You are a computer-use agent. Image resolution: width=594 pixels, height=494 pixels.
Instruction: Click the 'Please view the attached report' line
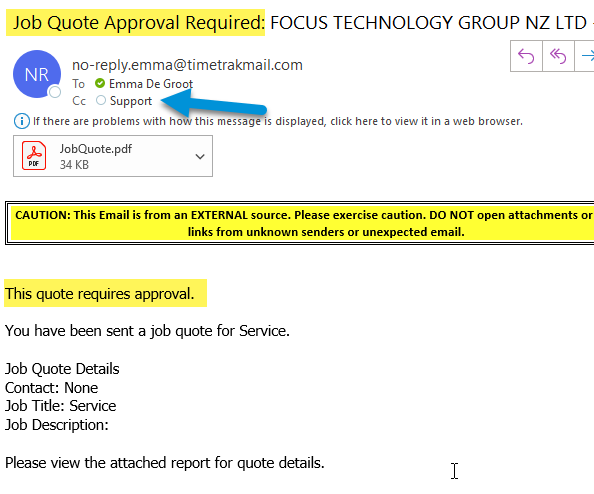165,463
